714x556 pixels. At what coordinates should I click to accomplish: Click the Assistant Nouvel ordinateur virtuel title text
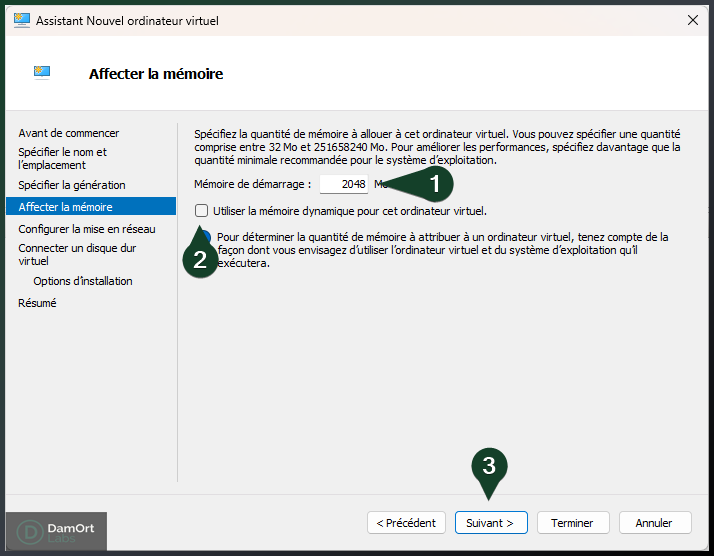coord(128,21)
